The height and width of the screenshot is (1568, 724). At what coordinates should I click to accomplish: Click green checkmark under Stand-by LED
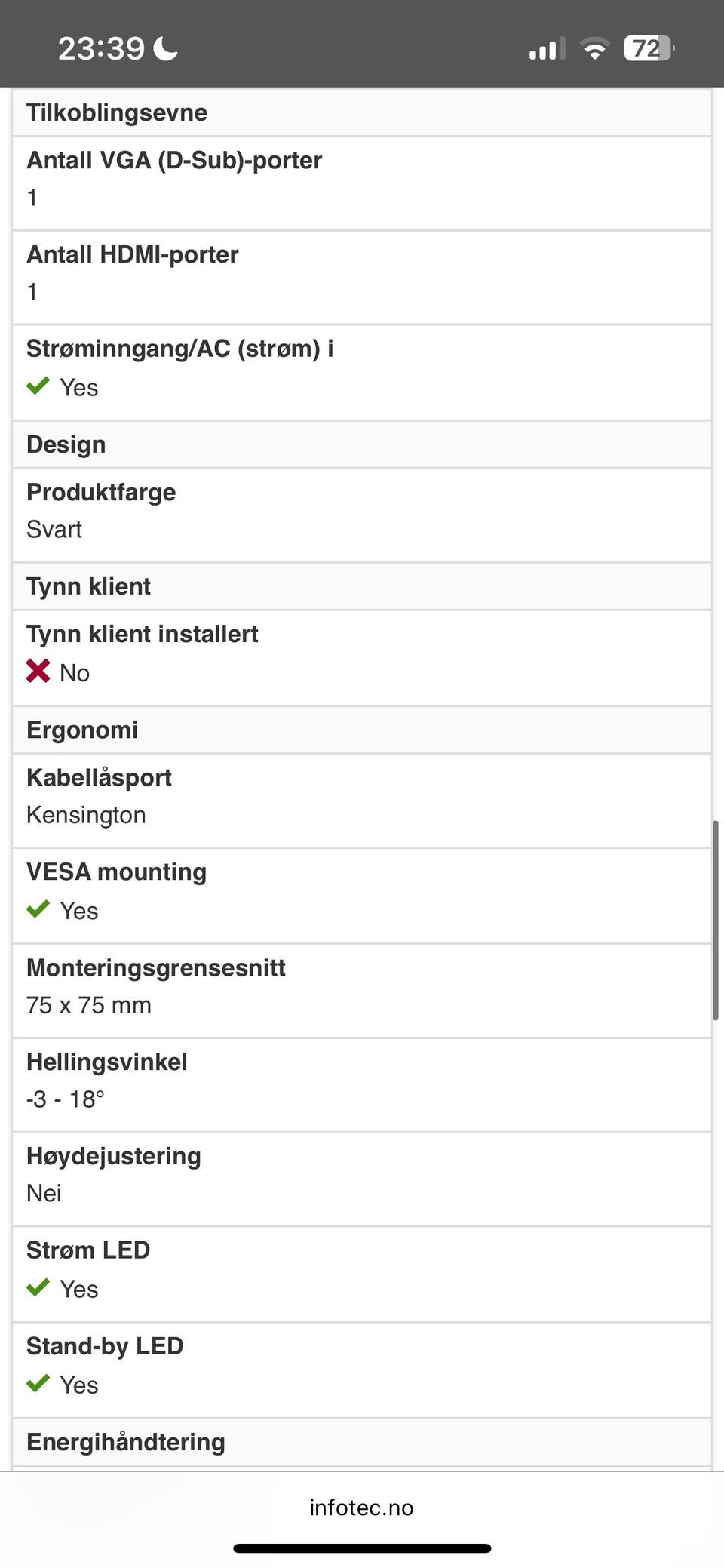tap(38, 1384)
